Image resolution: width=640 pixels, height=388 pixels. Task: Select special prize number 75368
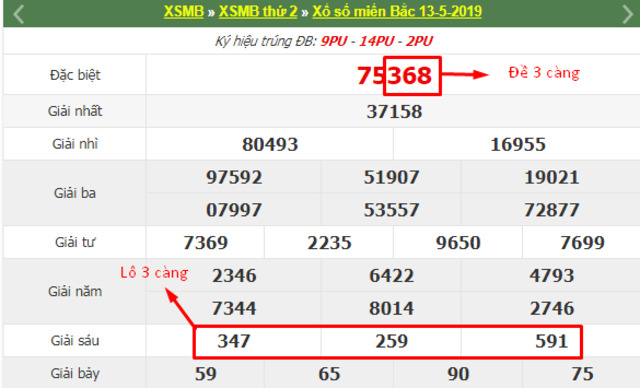[x=394, y=75]
